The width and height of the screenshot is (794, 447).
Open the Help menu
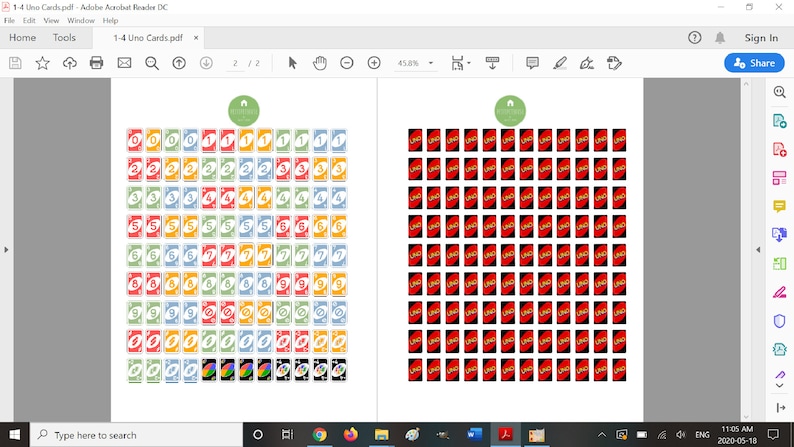point(110,20)
